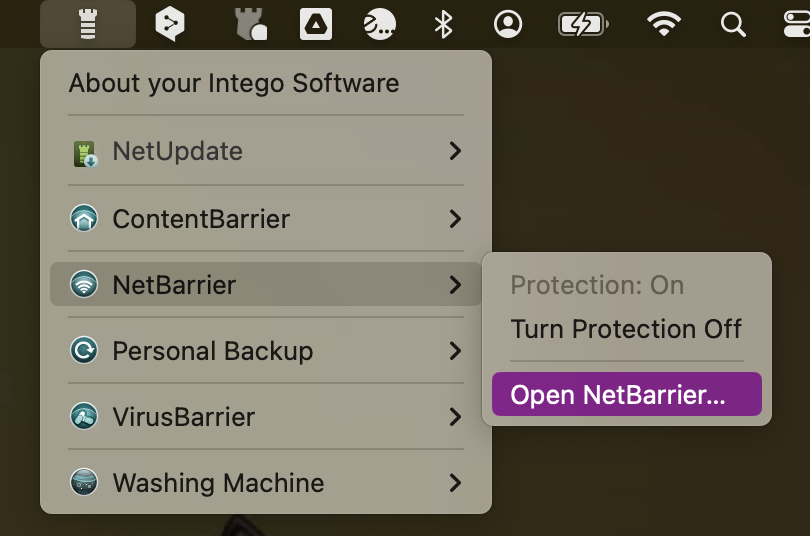
Task: Turn Protection Off for NetBarrier
Action: [x=627, y=329]
